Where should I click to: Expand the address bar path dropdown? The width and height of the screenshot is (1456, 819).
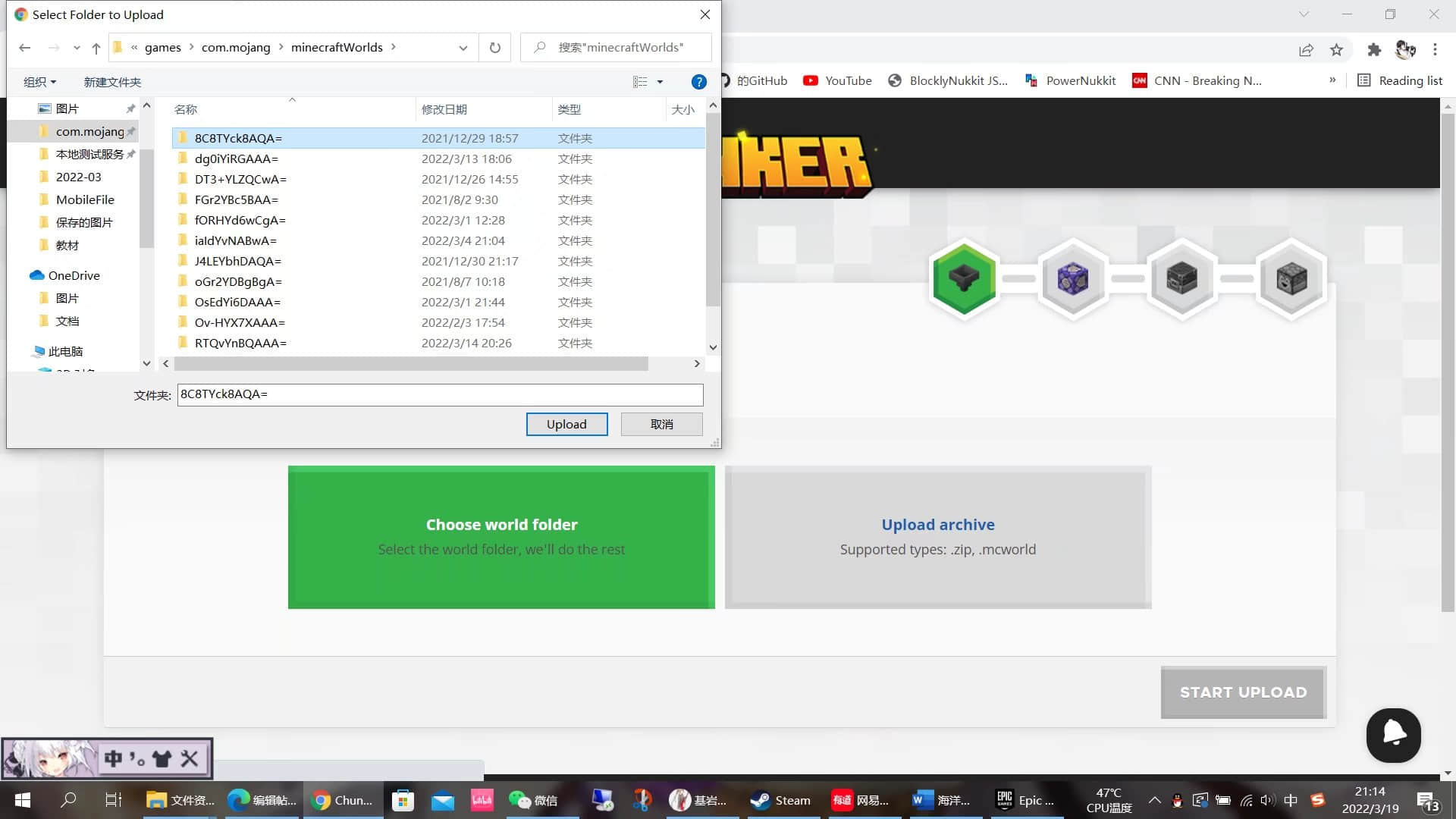(463, 48)
